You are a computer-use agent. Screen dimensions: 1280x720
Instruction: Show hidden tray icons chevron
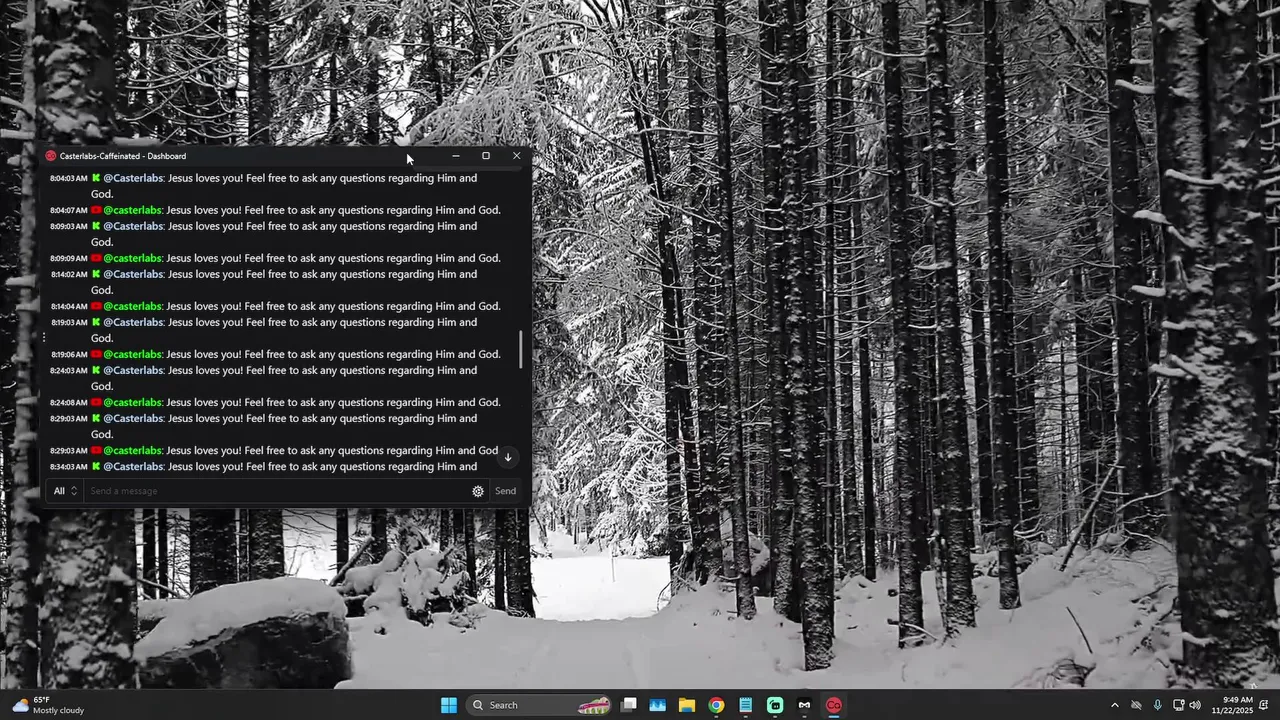pyautogui.click(x=1115, y=705)
